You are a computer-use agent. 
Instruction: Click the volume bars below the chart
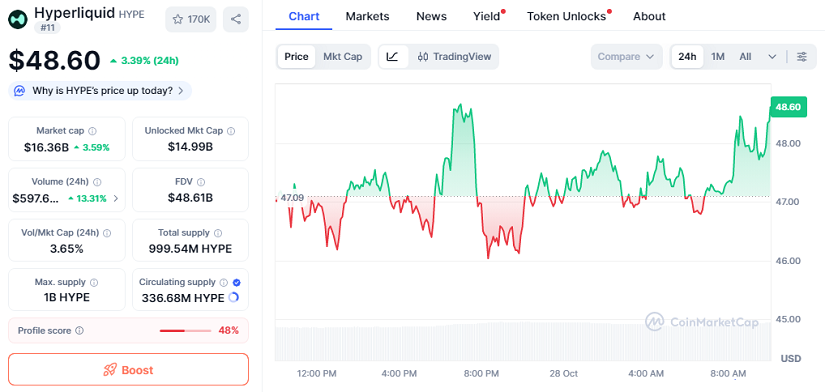click(522, 342)
